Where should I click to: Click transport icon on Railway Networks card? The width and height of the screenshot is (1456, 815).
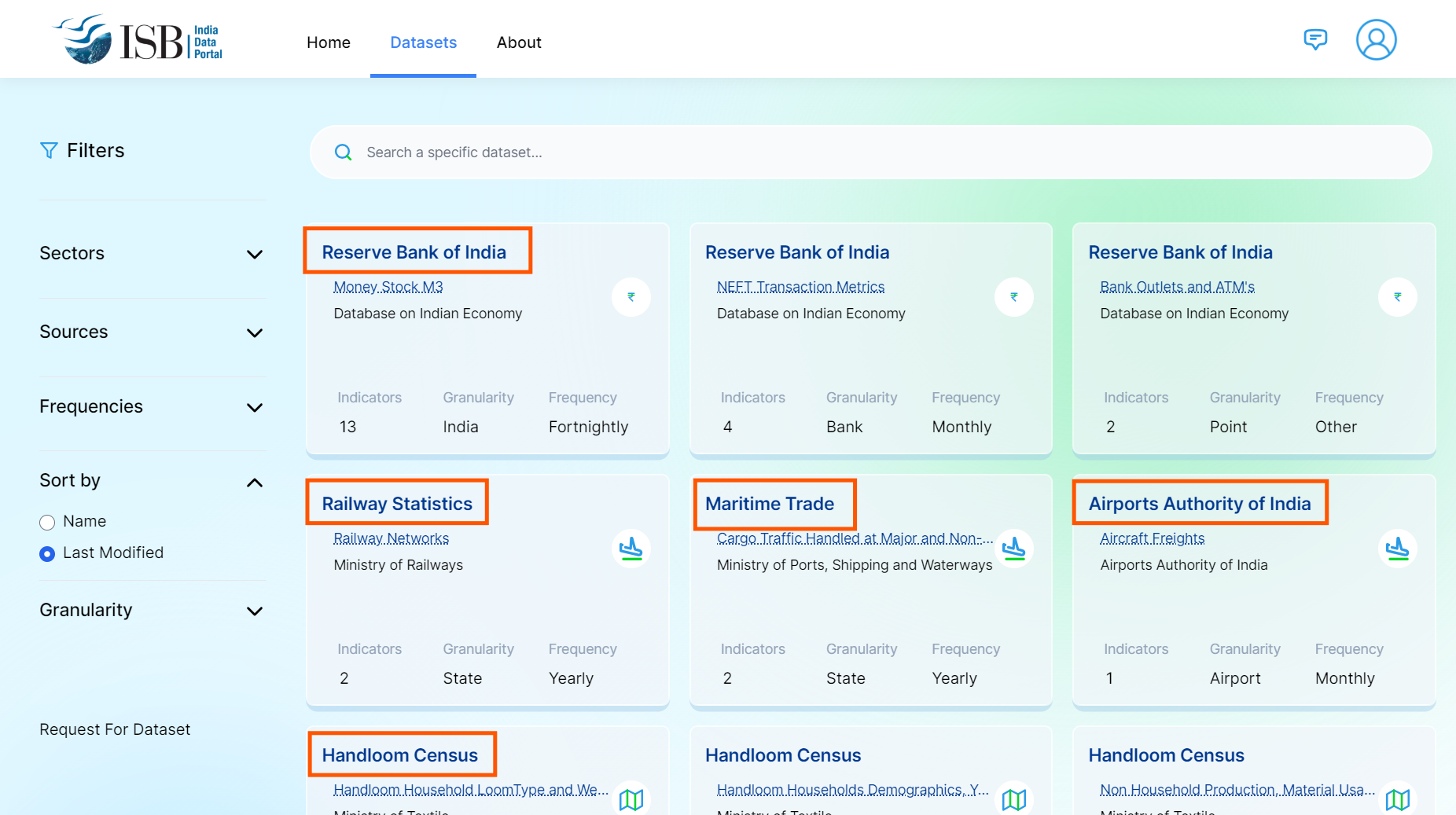coord(631,549)
